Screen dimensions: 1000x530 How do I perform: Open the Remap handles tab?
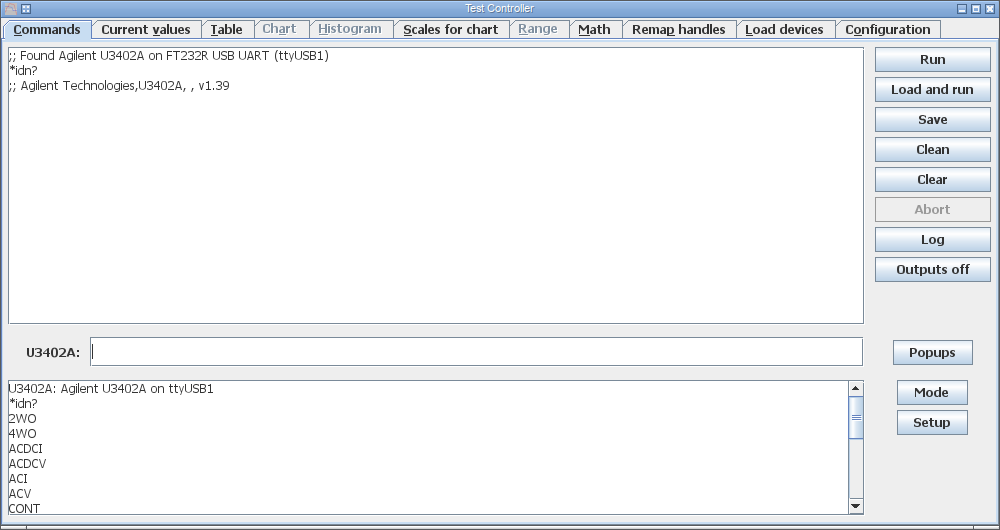point(679,29)
